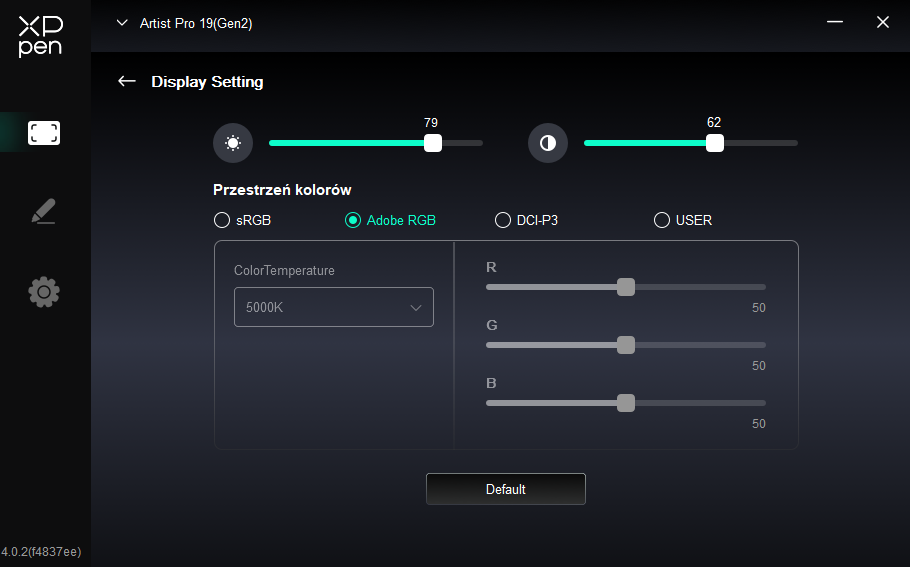Click the brightness sun icon
This screenshot has width=910, height=567.
click(x=233, y=143)
